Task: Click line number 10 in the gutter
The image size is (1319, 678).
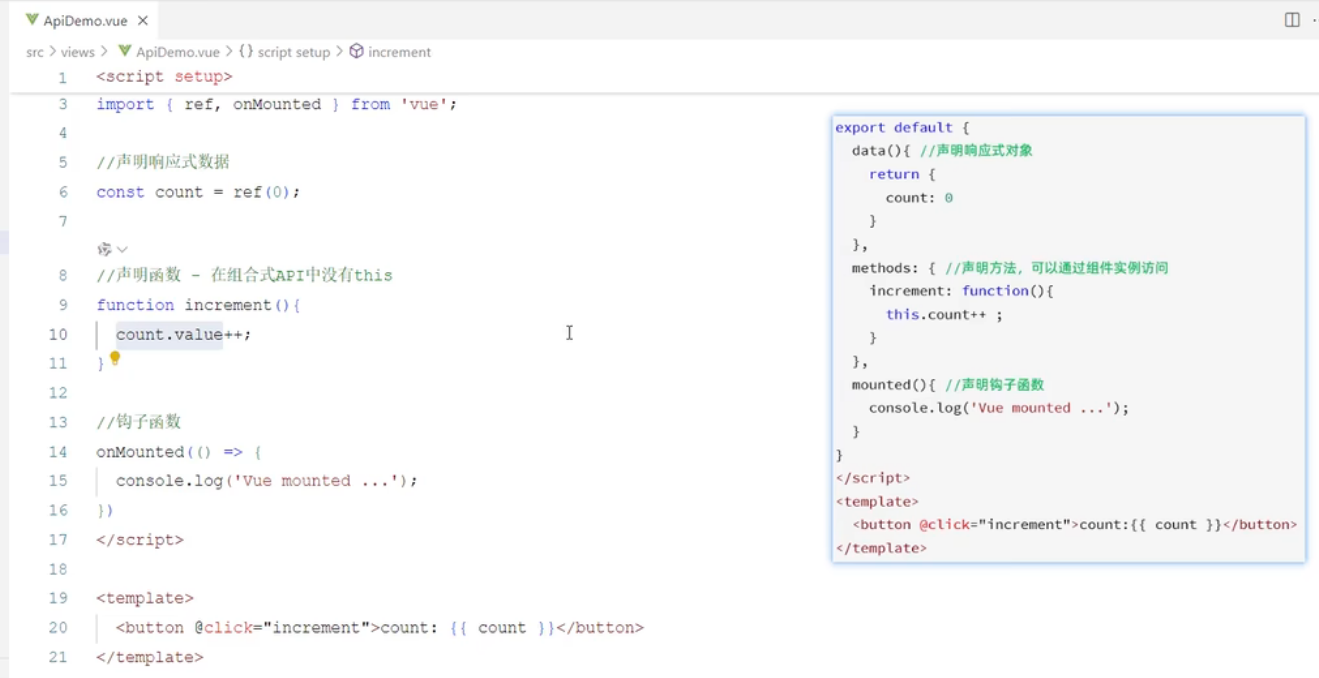Action: click(58, 334)
